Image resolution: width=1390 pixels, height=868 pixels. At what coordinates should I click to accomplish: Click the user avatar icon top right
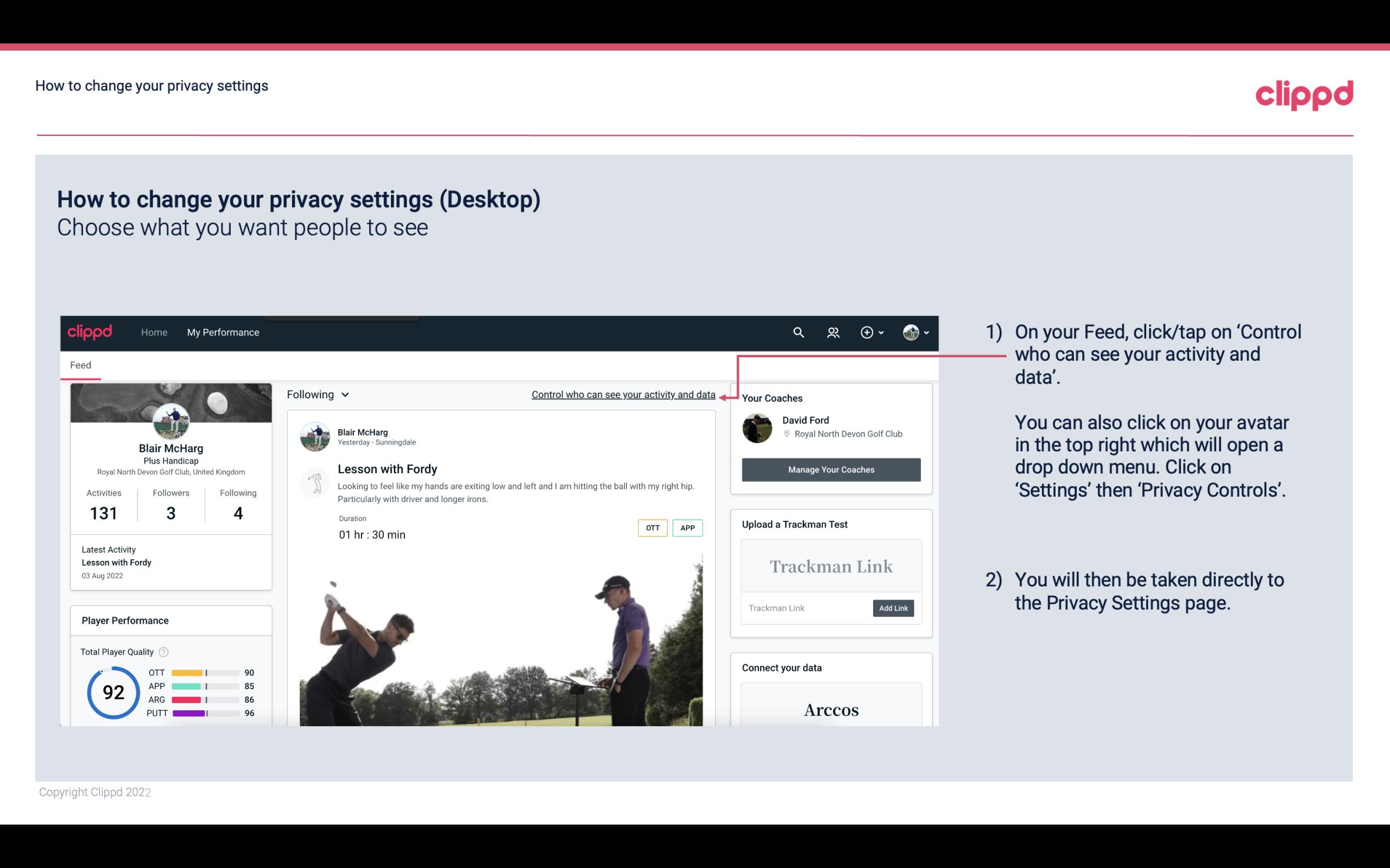910,332
